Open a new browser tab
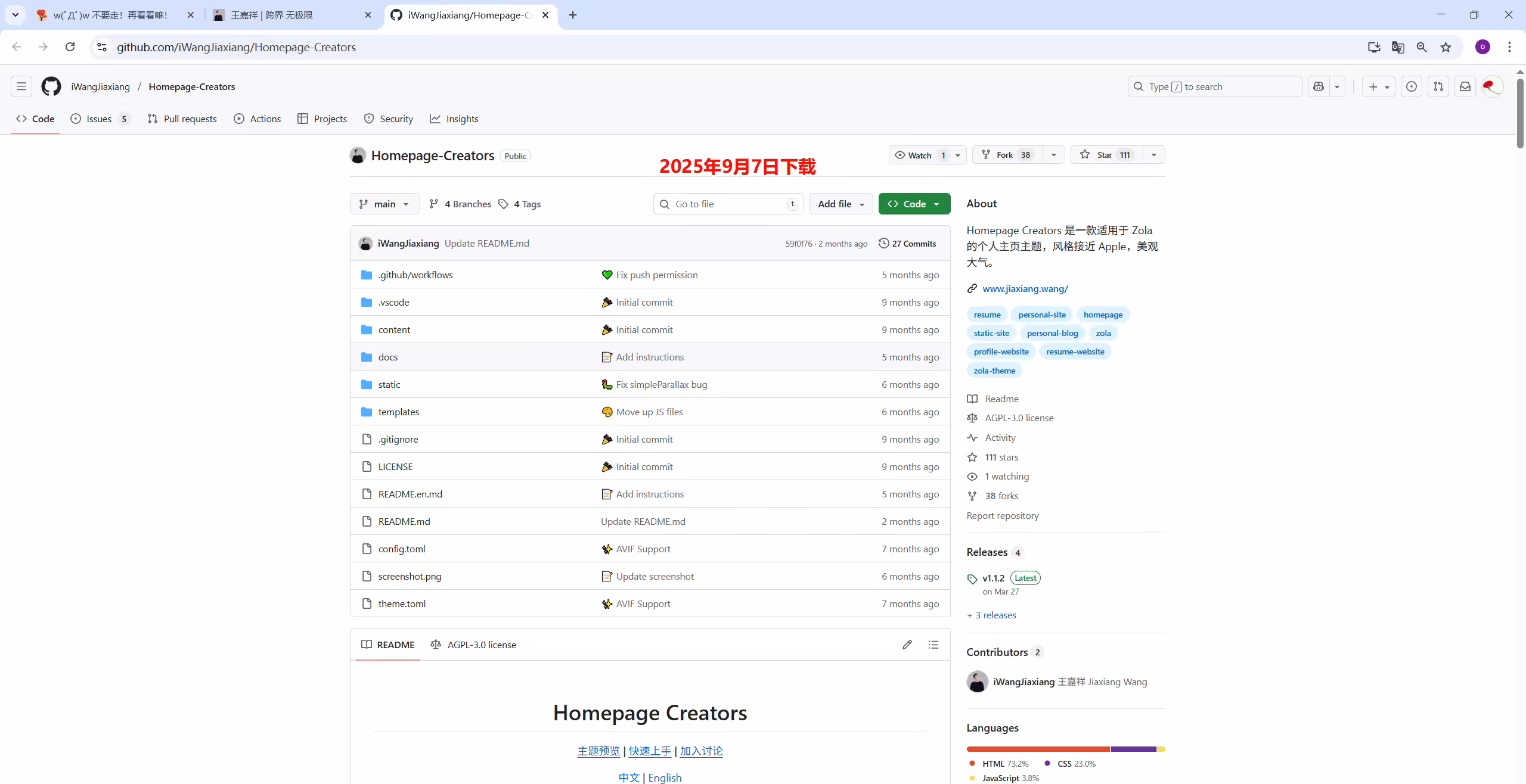The height and width of the screenshot is (784, 1526). [x=573, y=15]
